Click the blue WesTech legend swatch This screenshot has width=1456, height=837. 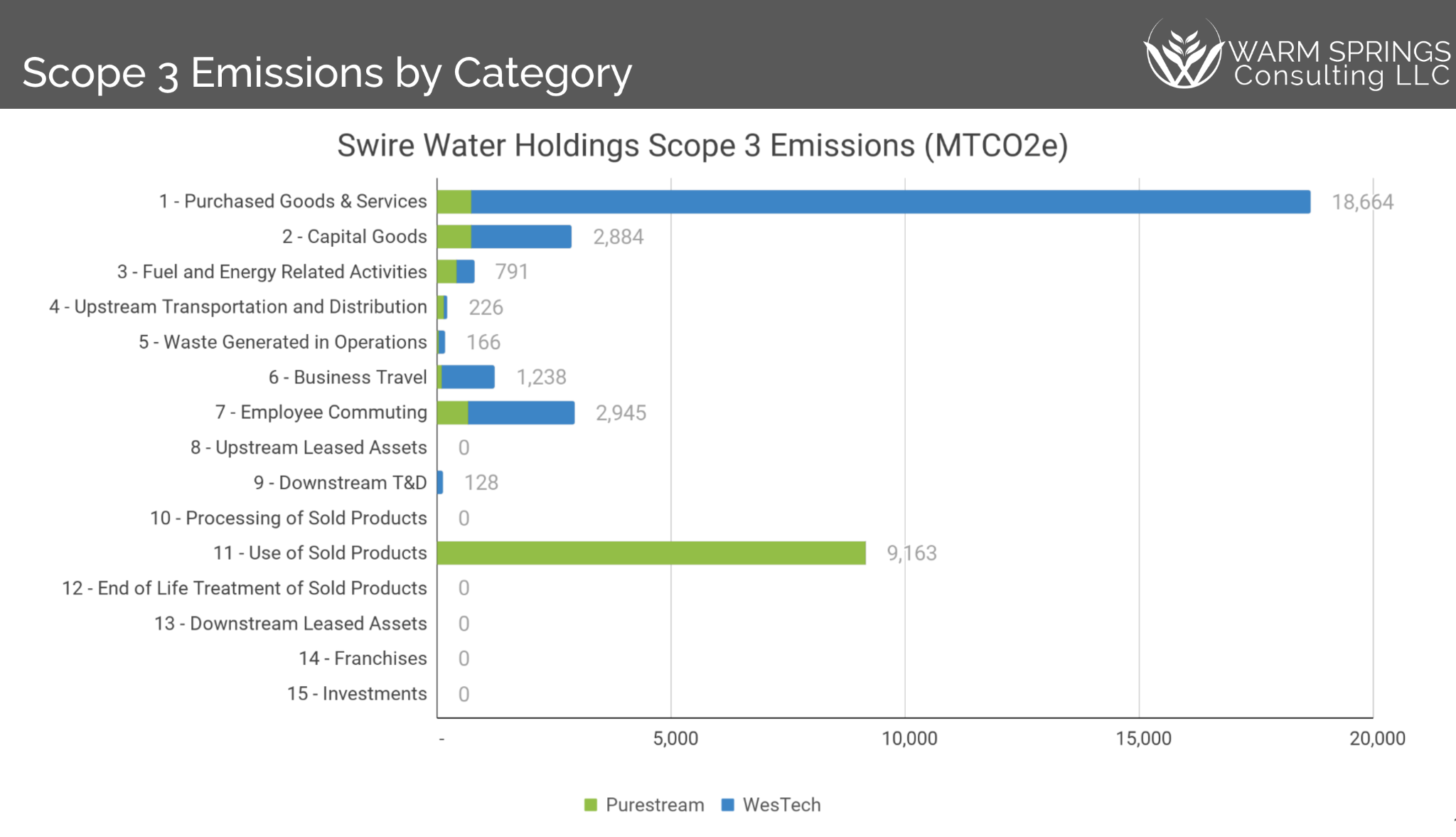click(727, 805)
